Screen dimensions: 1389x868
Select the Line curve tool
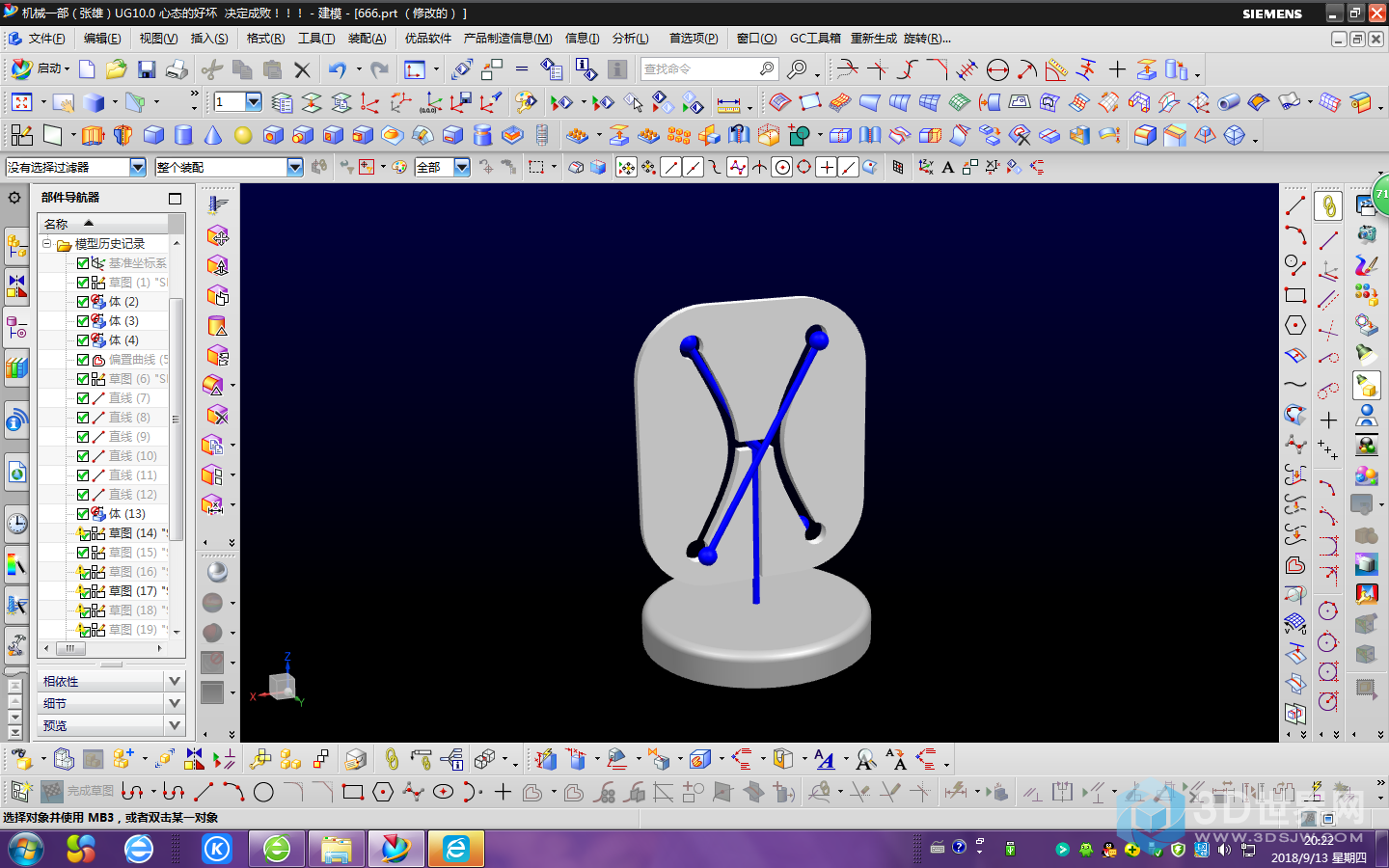(x=1294, y=205)
